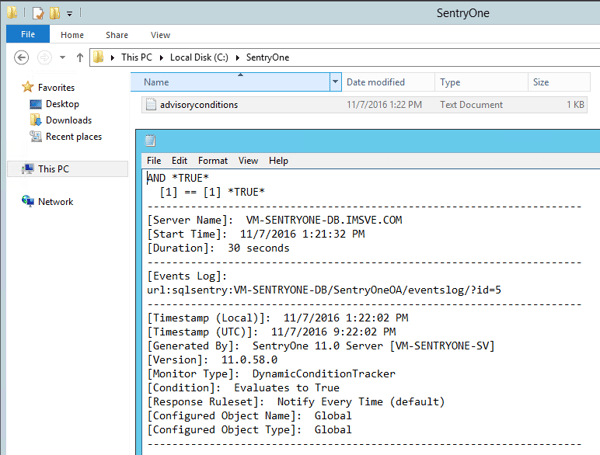The width and height of the screenshot is (600, 455).
Task: Click the Version 11.0.58.0 line
Action: [212, 360]
